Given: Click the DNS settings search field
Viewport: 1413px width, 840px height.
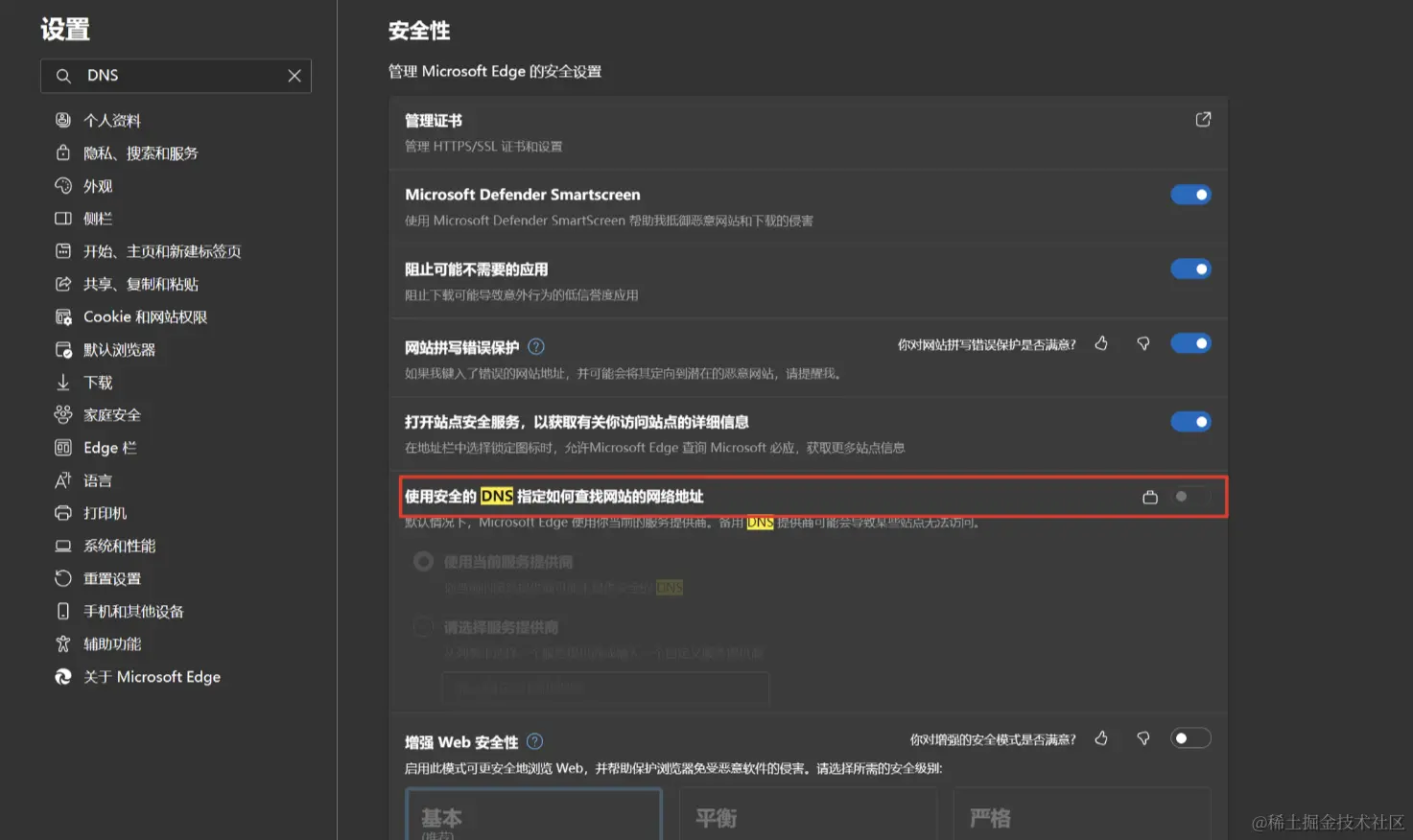Looking at the screenshot, I should tap(176, 76).
